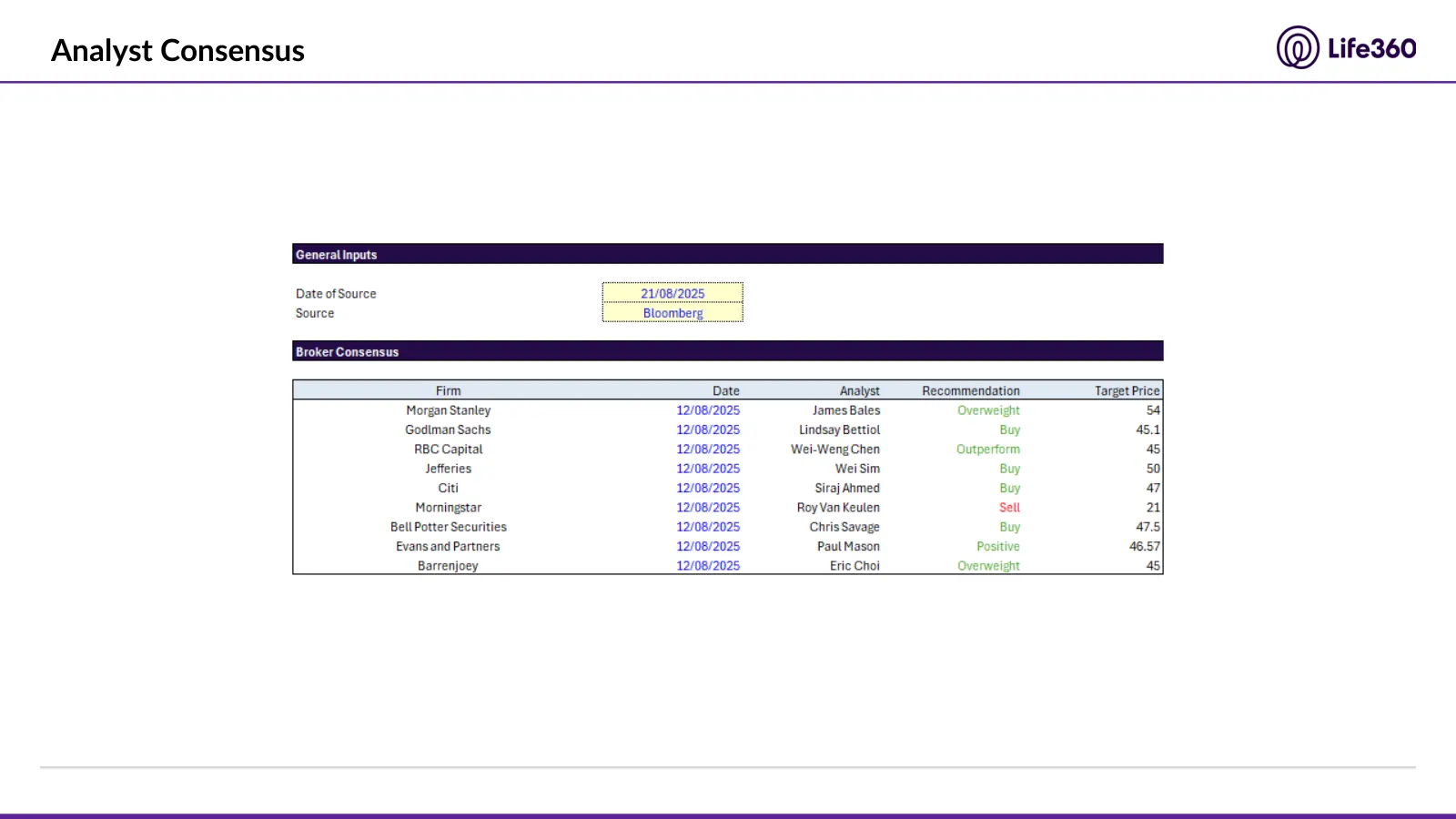
Task: Click the Broker Consensus header bar
Action: [x=727, y=351]
